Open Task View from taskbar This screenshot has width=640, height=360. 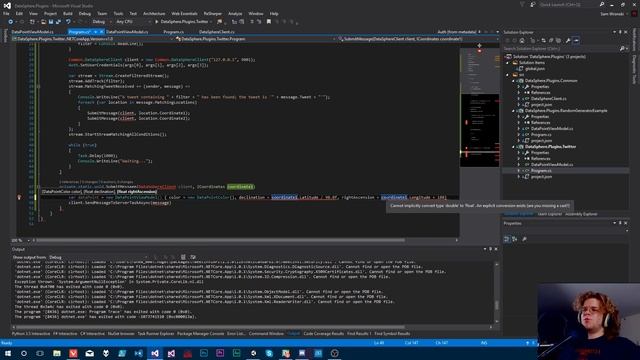(40, 353)
